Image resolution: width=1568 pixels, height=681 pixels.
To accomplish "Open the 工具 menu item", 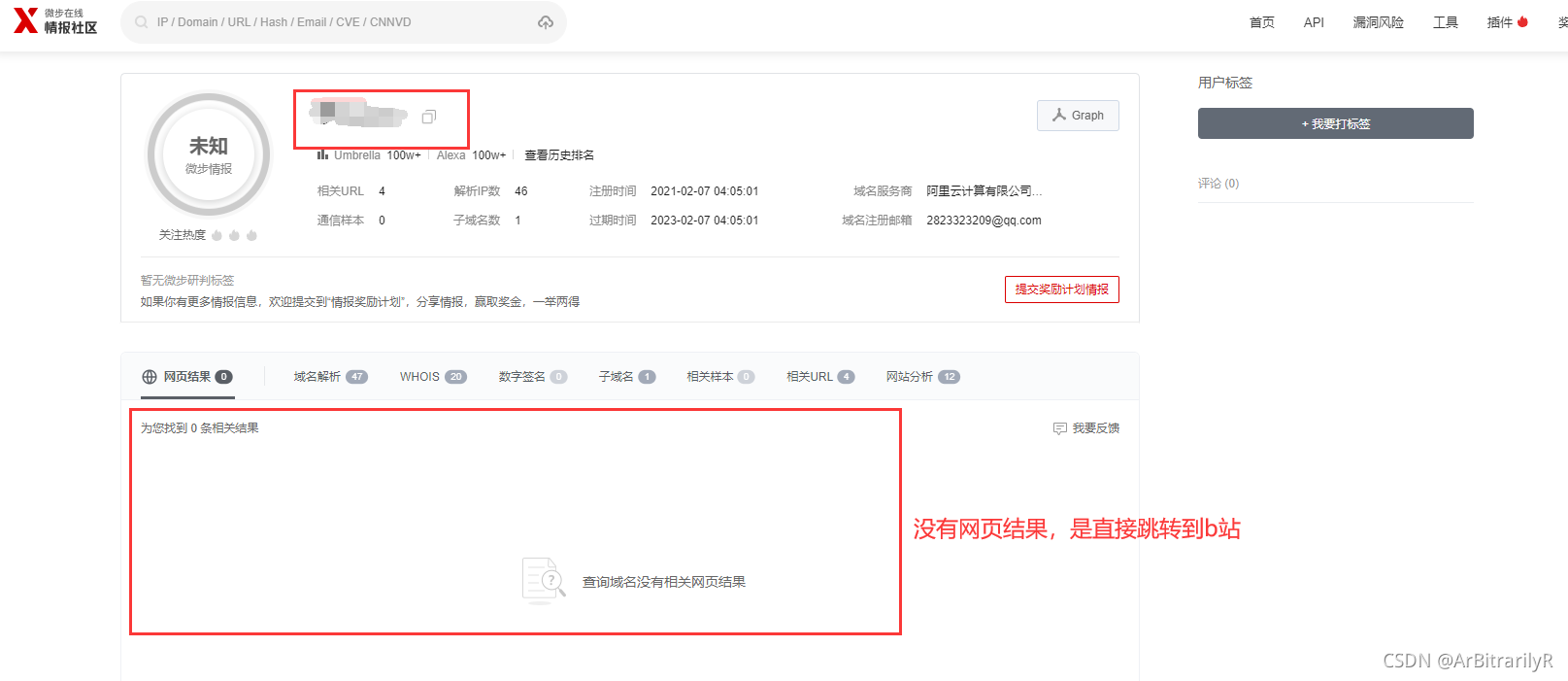I will pyautogui.click(x=1446, y=22).
